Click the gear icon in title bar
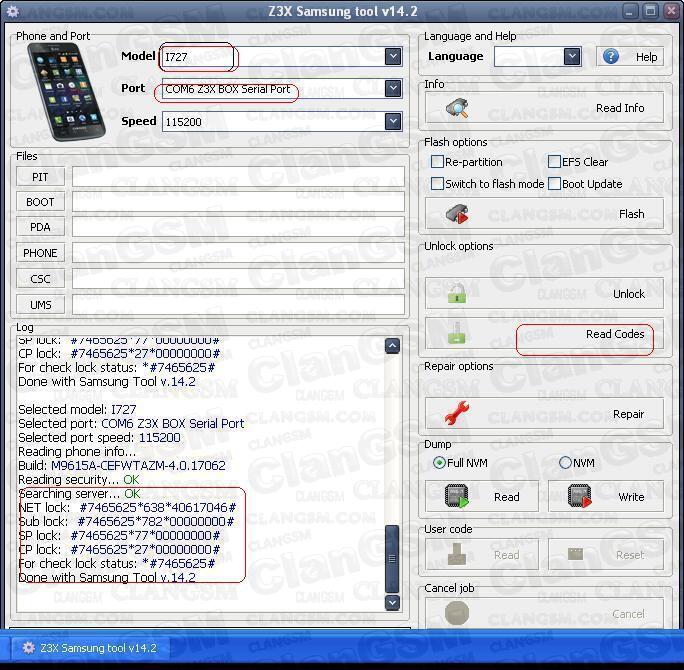This screenshot has width=684, height=670. click(13, 11)
